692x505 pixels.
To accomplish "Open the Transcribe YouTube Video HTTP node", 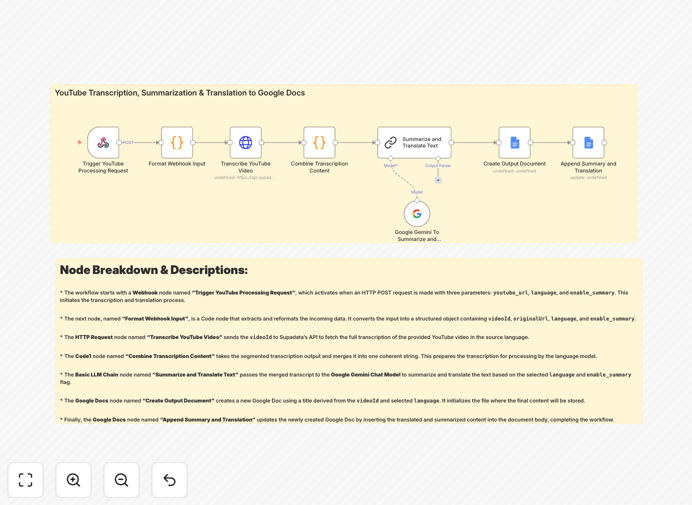I will click(x=246, y=143).
